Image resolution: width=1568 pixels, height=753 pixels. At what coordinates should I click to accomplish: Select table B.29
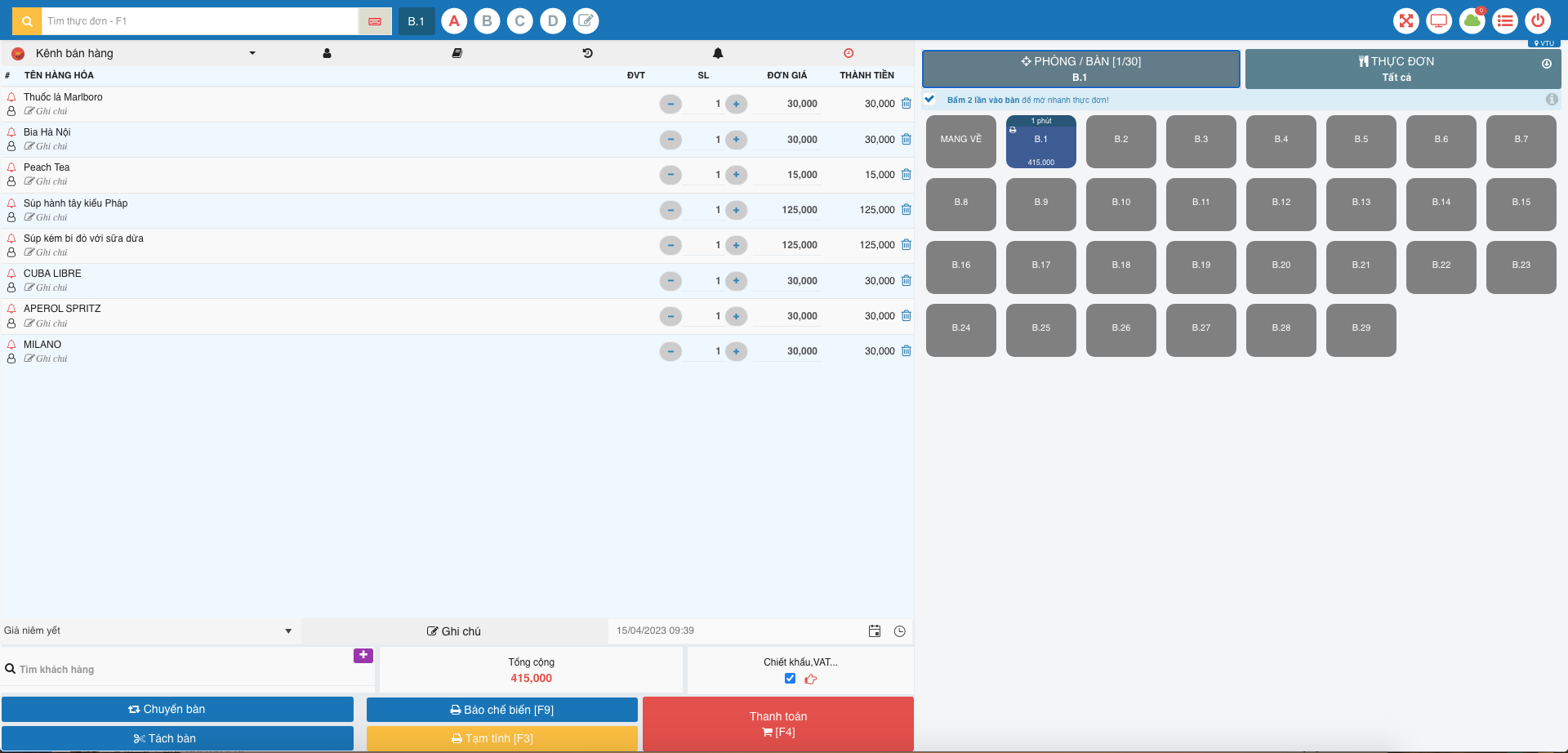click(x=1361, y=330)
